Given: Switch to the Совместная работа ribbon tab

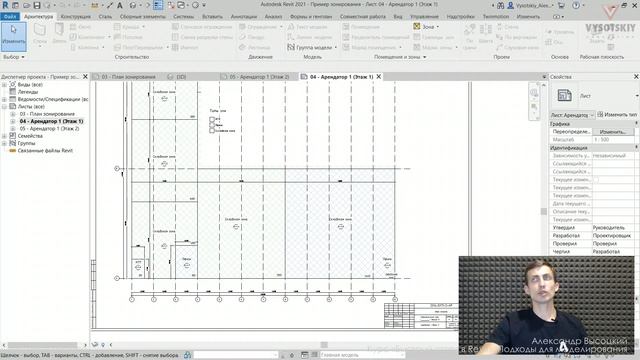Looking at the screenshot, I should pyautogui.click(x=362, y=16).
